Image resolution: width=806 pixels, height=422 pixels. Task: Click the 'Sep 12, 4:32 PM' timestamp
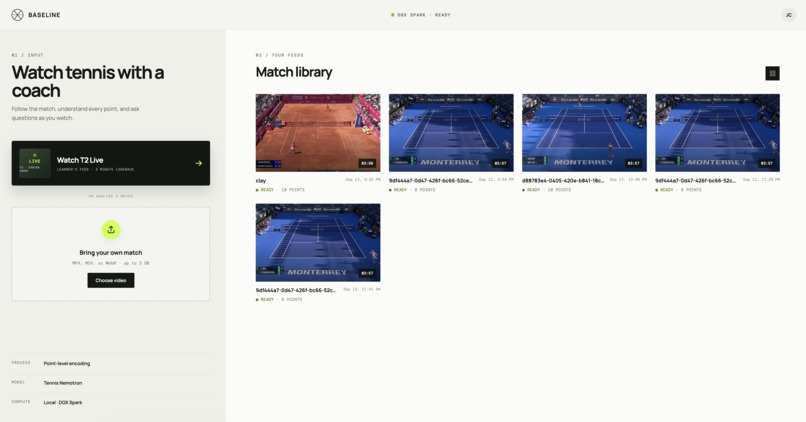pyautogui.click(x=363, y=180)
